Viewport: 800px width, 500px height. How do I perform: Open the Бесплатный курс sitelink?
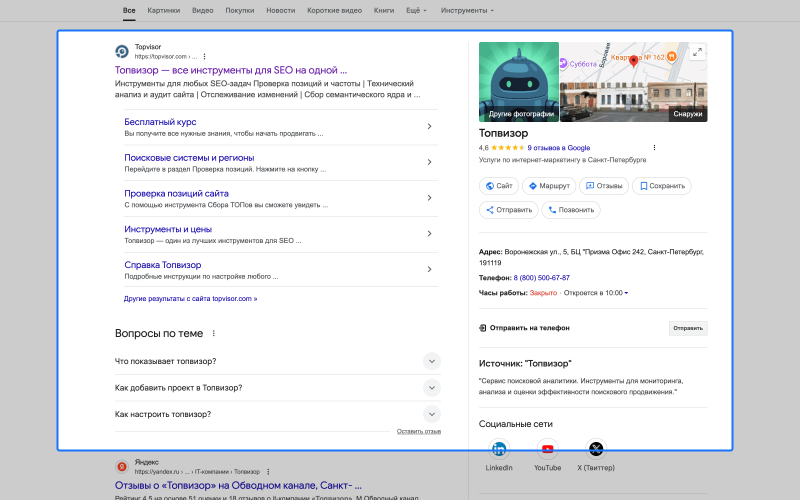pos(160,122)
